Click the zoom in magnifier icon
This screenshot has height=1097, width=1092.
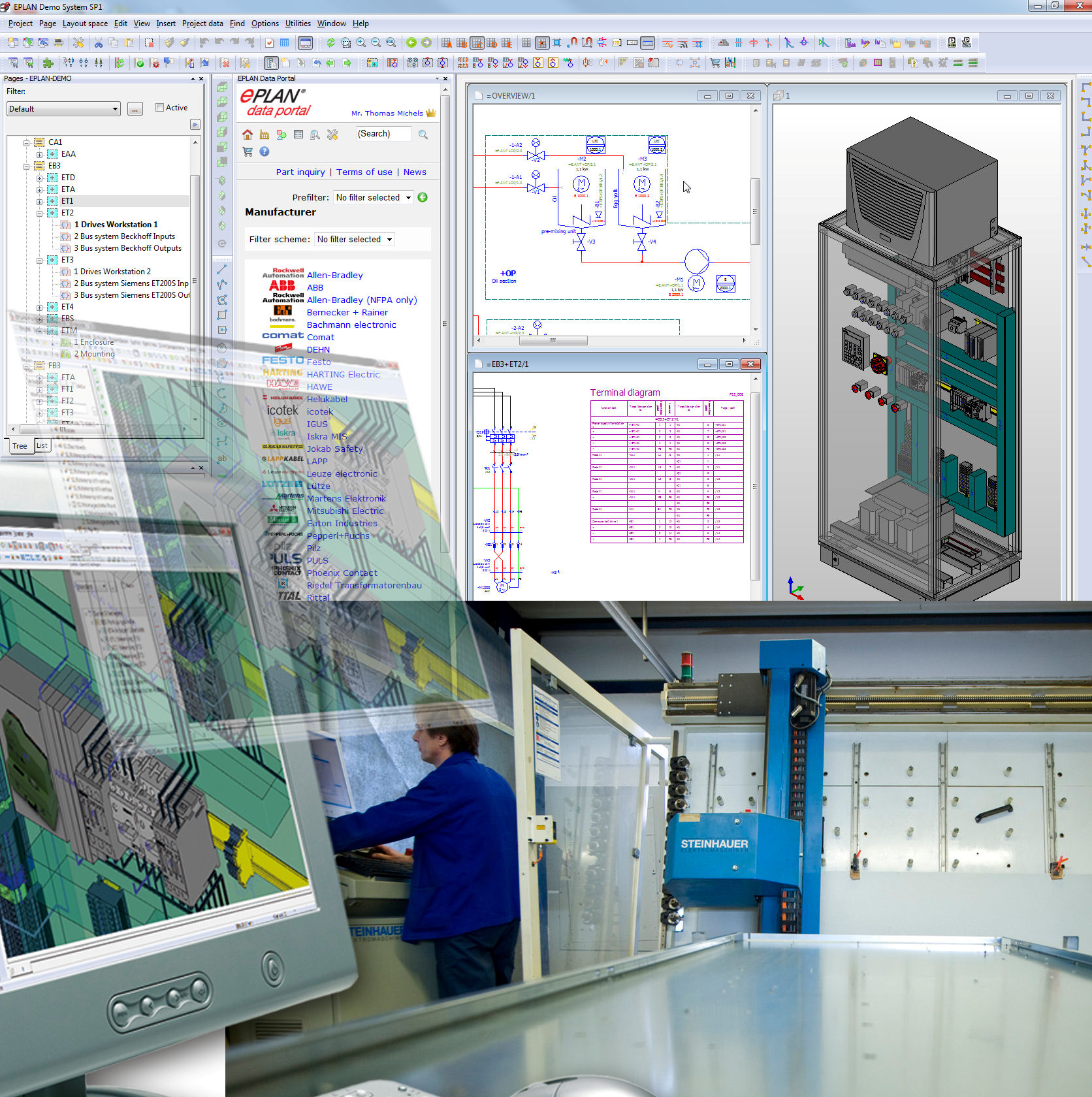pos(361,43)
